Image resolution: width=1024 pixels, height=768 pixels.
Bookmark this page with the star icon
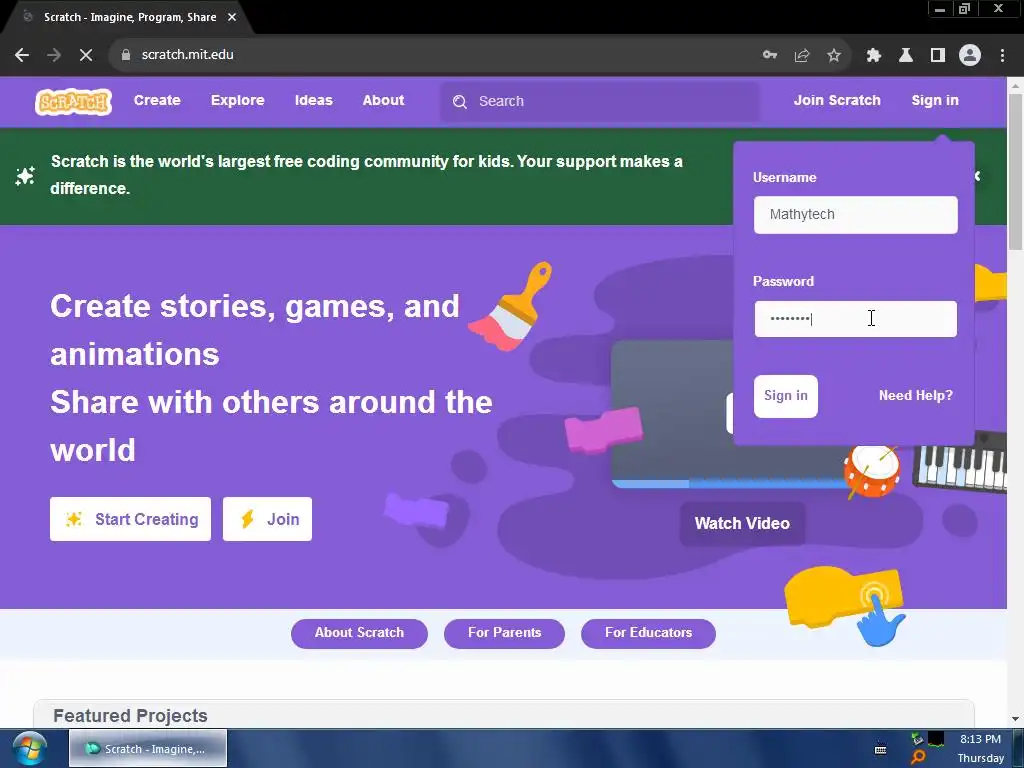(x=834, y=55)
